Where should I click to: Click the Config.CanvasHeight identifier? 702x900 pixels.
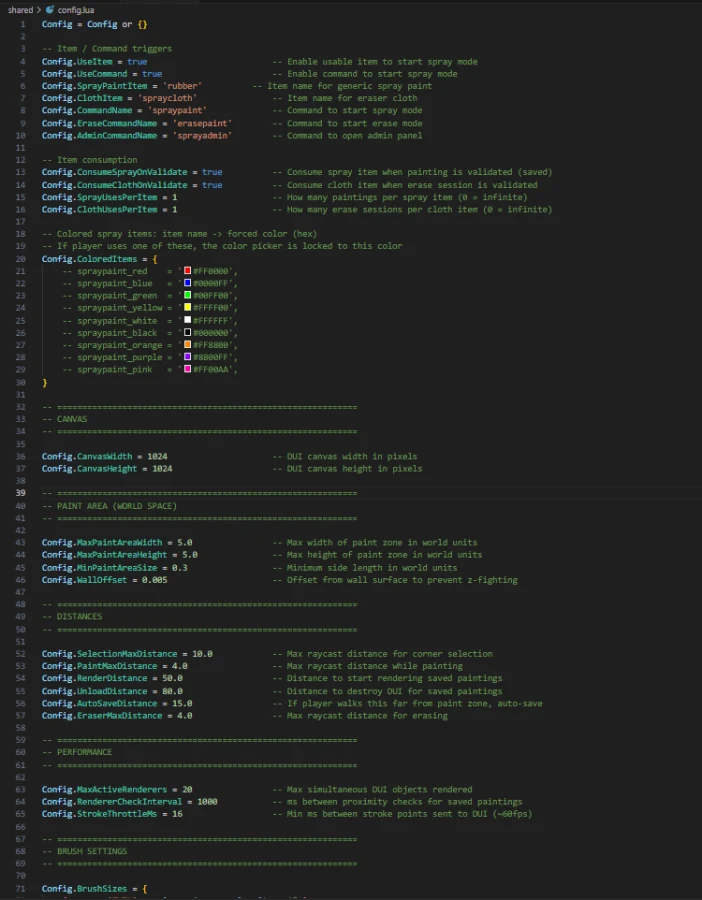(90, 468)
